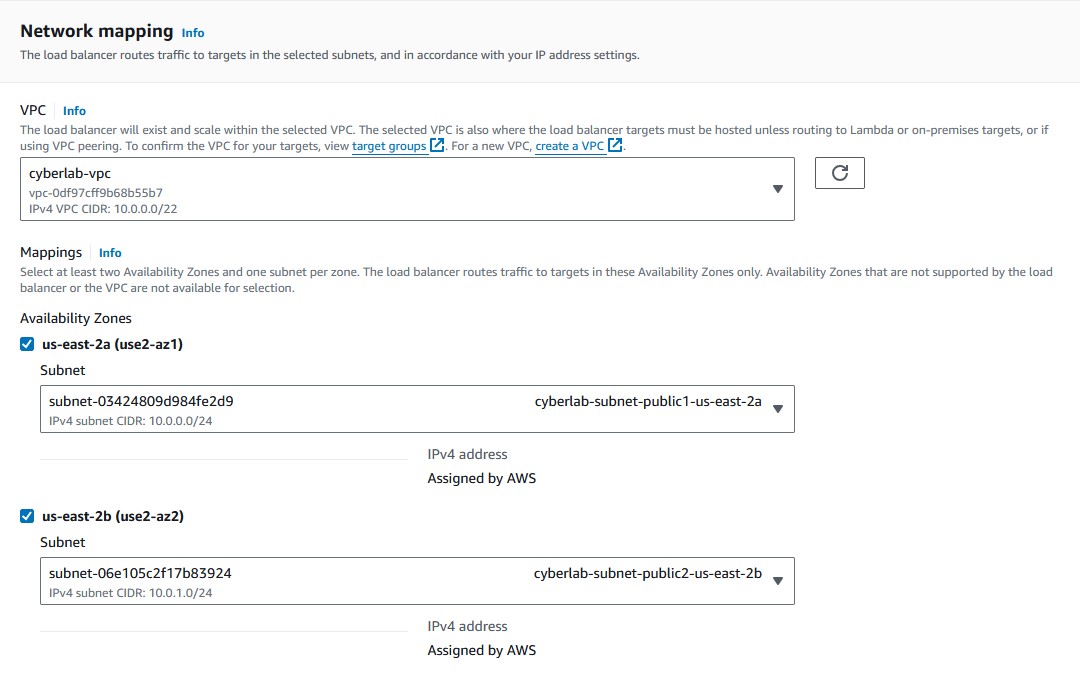Click IPv4 VPC CIDR 10.0.0.0/22 text

coord(103,209)
